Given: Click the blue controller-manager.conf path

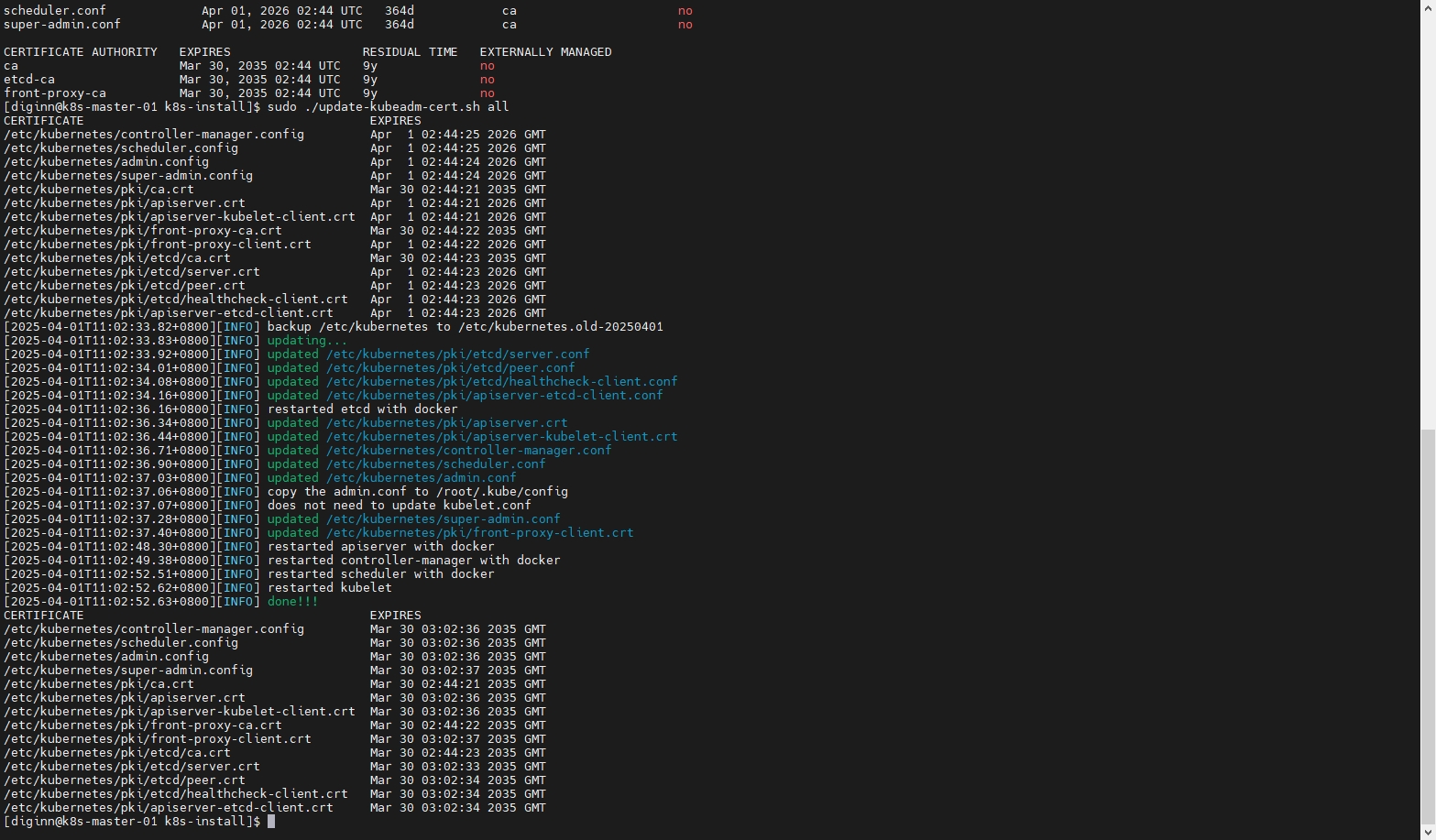Looking at the screenshot, I should (468, 451).
